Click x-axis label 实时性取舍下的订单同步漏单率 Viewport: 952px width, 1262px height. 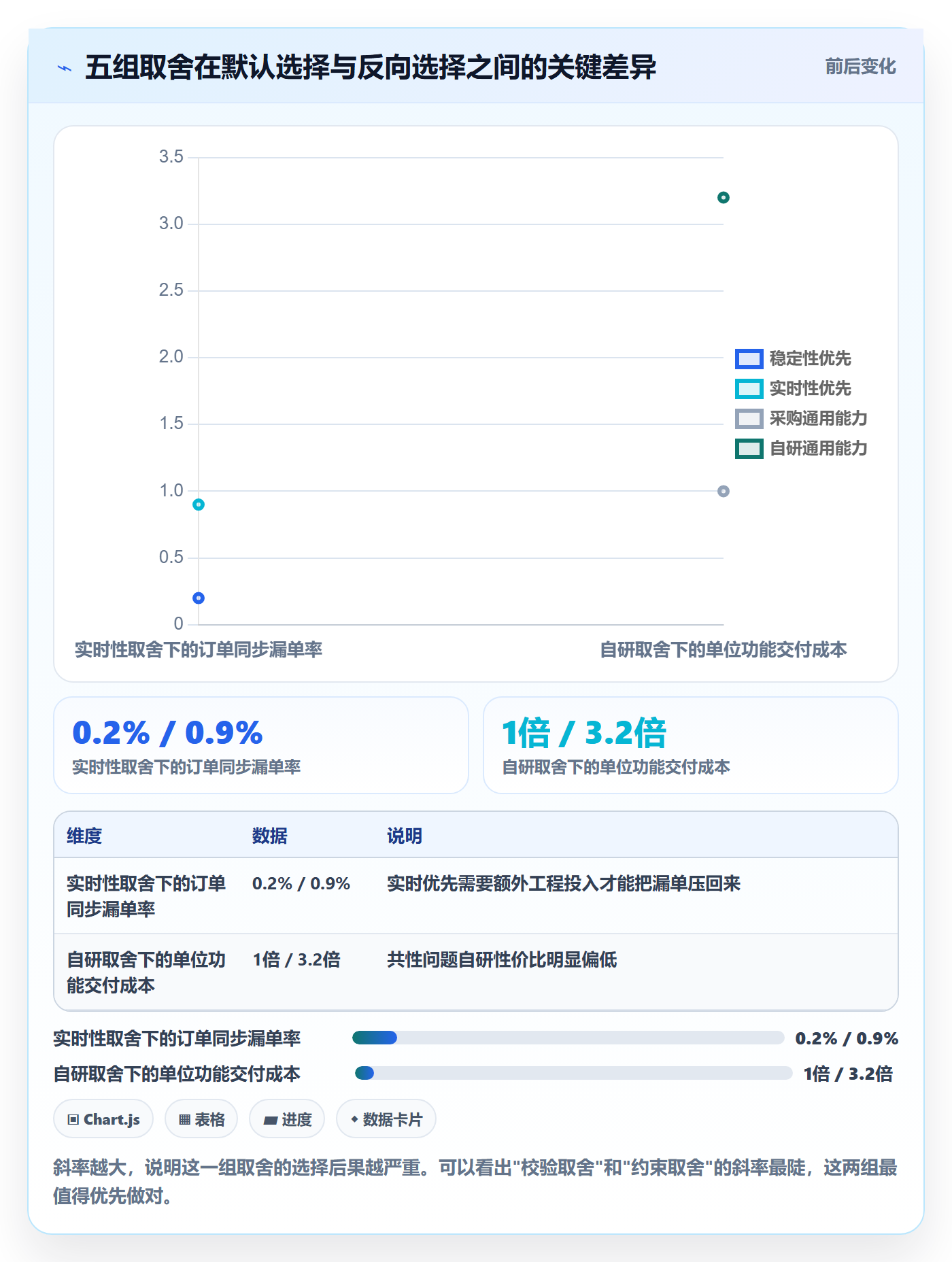click(x=199, y=649)
